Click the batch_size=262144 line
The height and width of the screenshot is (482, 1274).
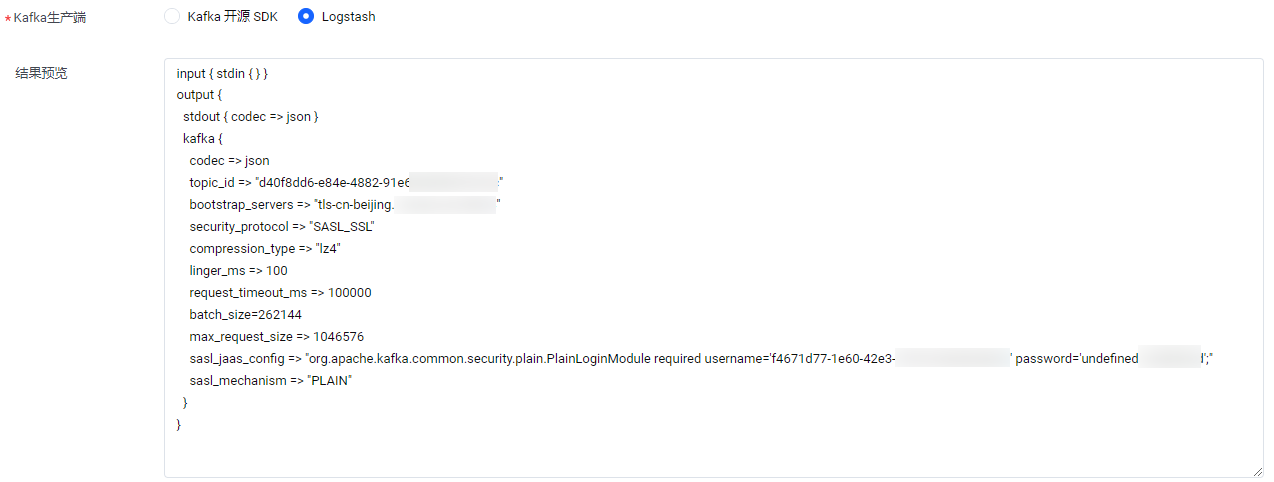coord(245,315)
